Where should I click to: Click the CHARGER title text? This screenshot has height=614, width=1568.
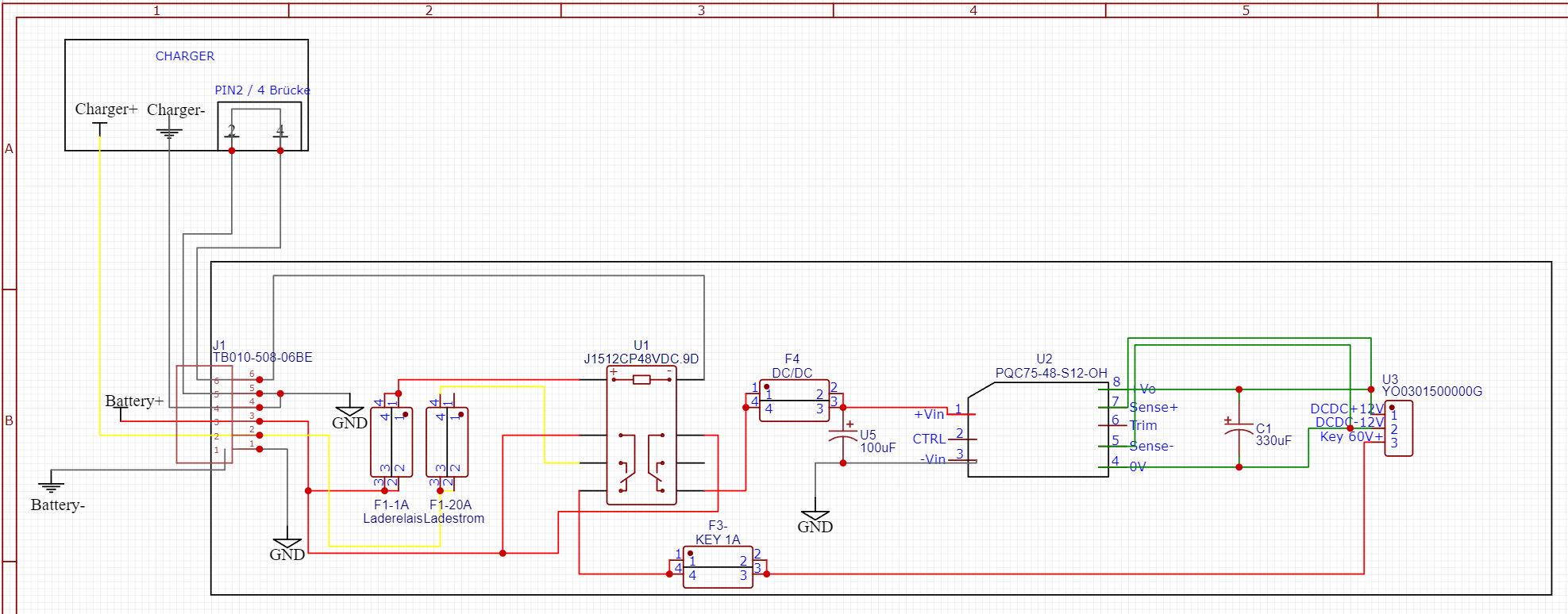tap(185, 56)
